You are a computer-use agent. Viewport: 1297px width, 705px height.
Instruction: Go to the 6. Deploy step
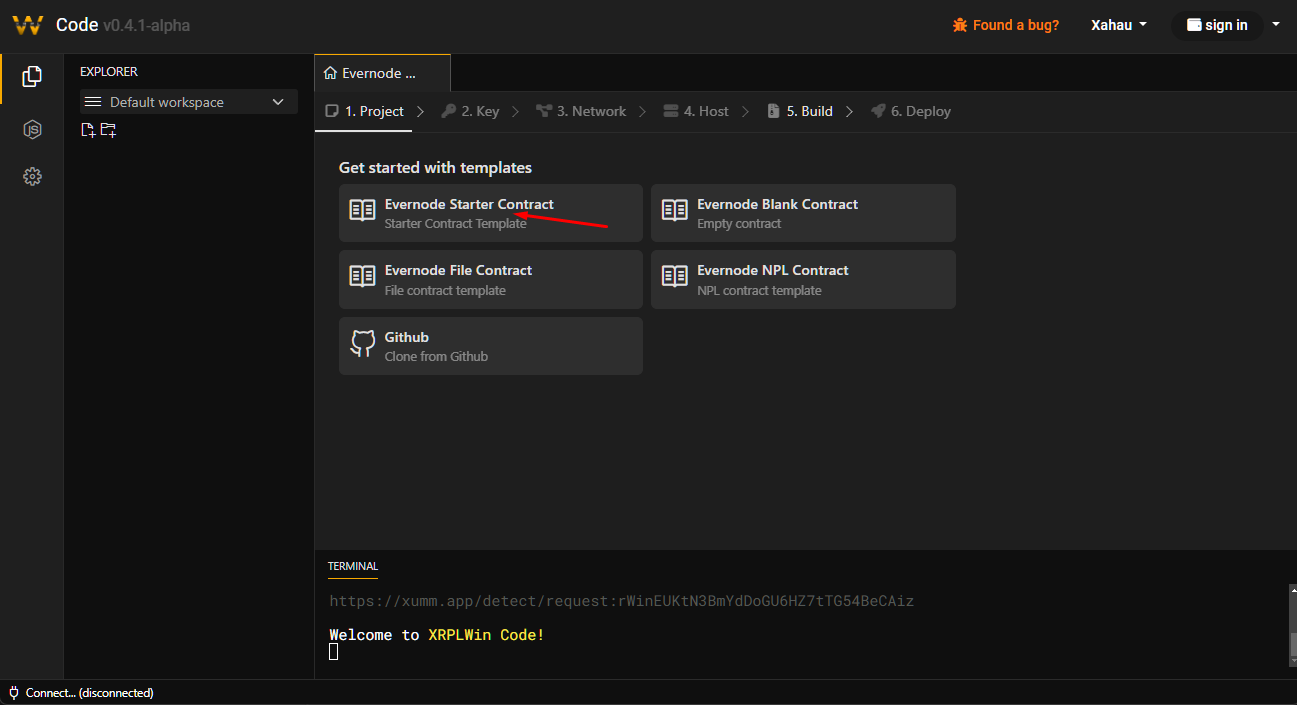[x=911, y=111]
